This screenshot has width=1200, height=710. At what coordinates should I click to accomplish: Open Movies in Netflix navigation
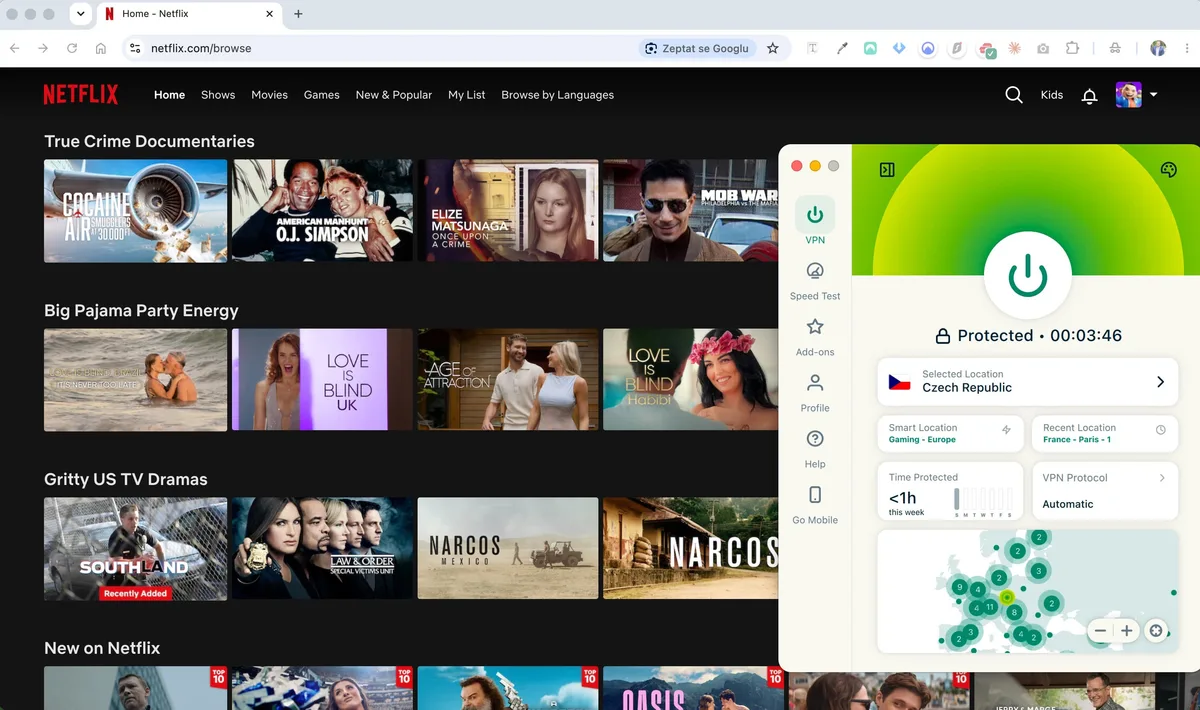pyautogui.click(x=269, y=95)
